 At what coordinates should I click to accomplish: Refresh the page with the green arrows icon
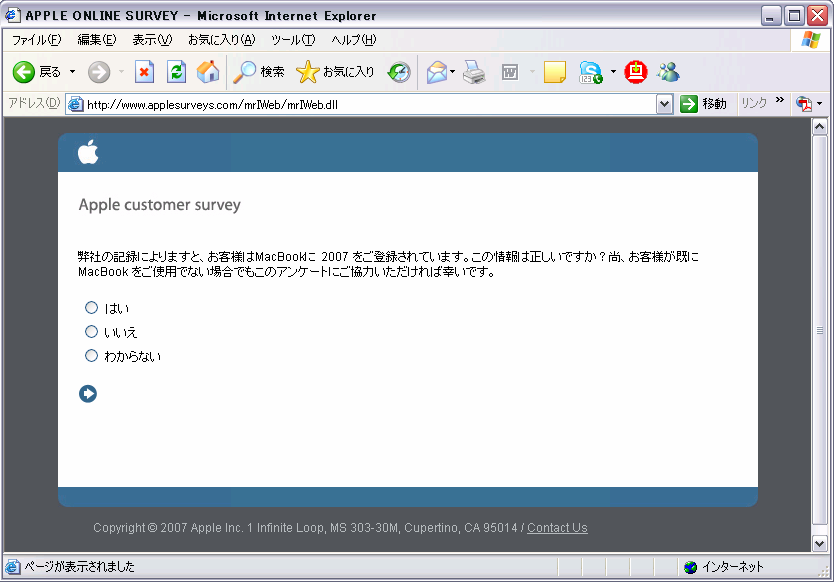point(176,72)
